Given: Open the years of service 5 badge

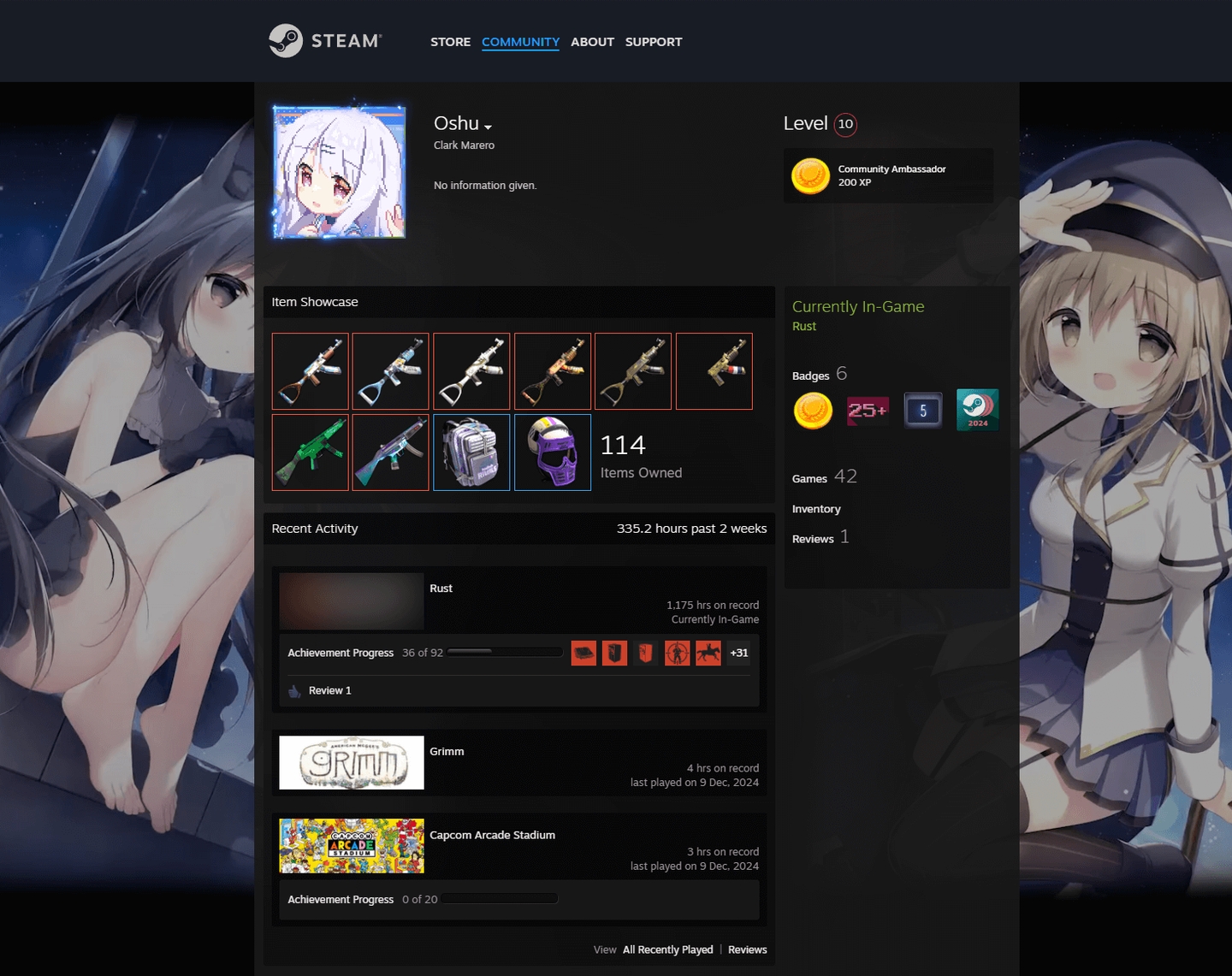Looking at the screenshot, I should (923, 411).
